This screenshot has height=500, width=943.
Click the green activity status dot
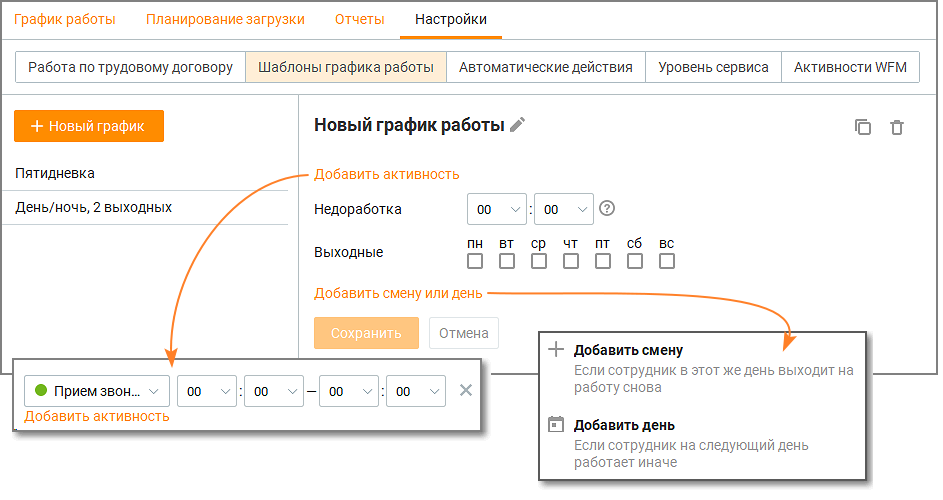(41, 390)
